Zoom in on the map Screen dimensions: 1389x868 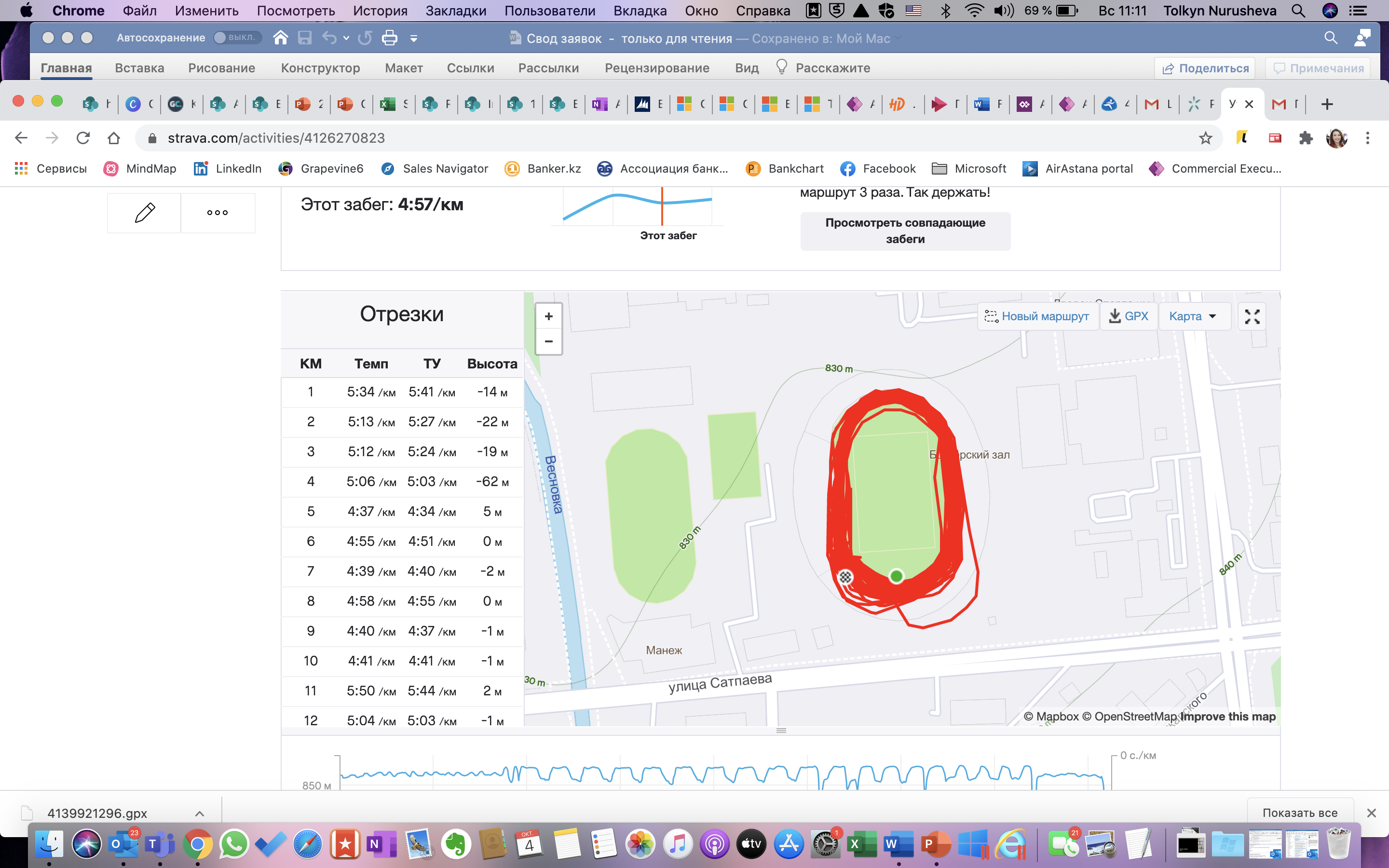click(x=549, y=316)
